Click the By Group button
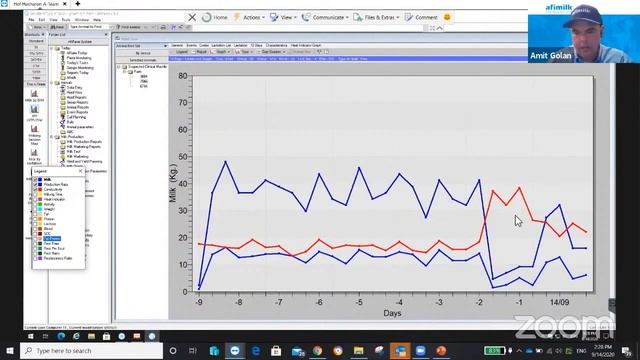The width and height of the screenshot is (640, 360). [143, 53]
